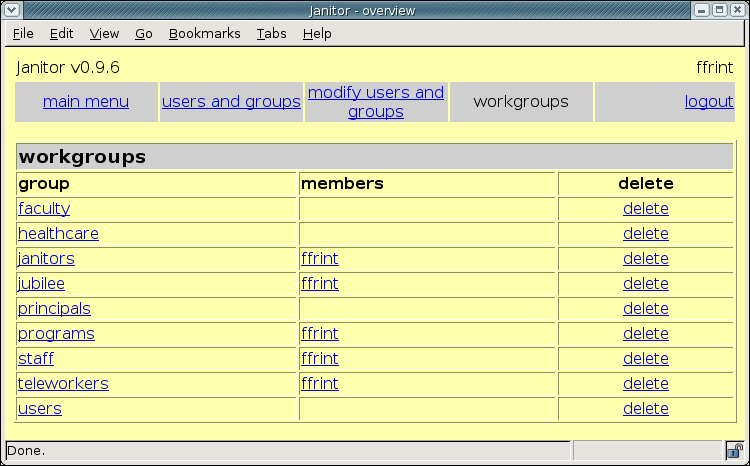Select the workgroups navigation tab

[521, 101]
